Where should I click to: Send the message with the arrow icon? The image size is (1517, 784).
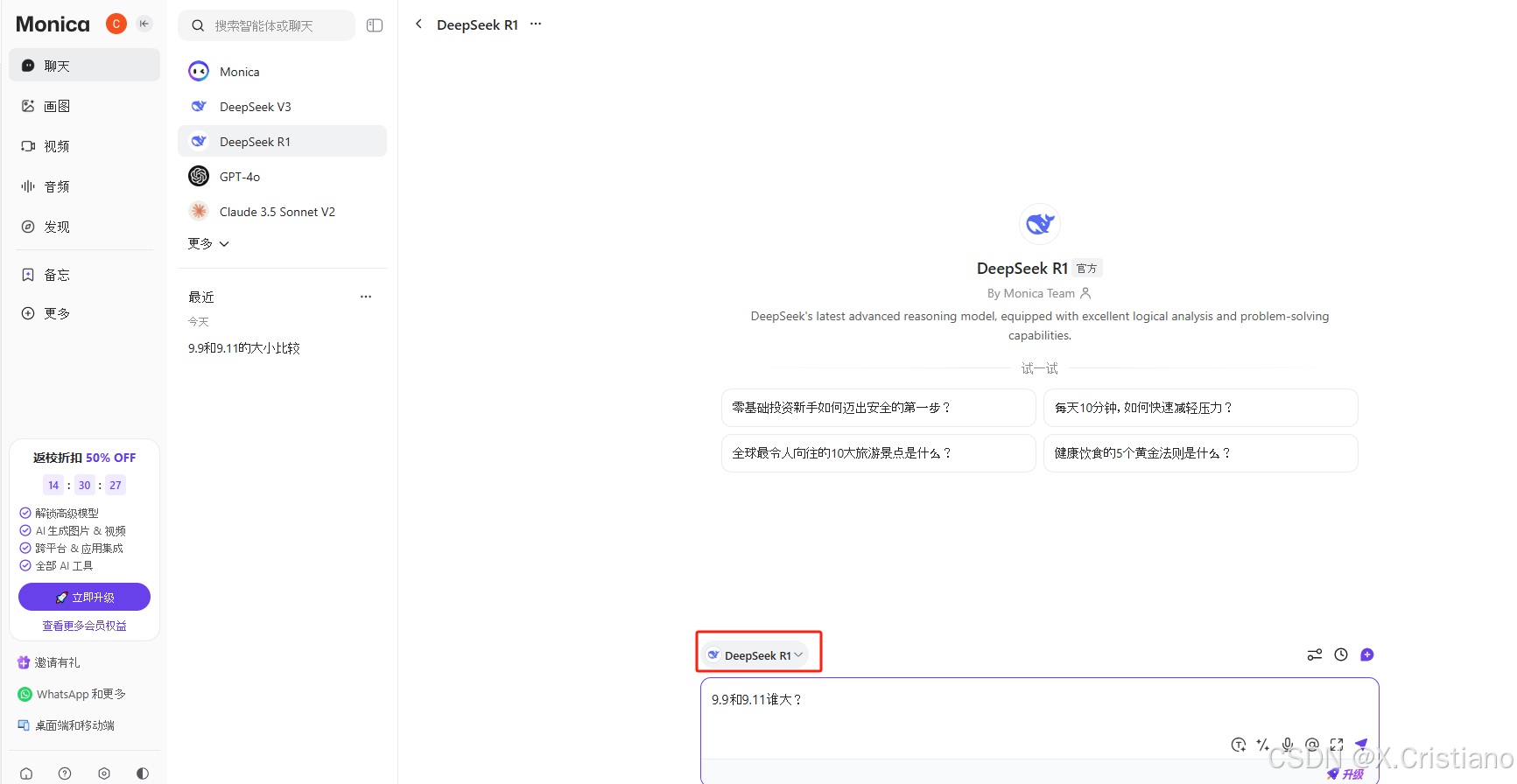[x=1361, y=745]
